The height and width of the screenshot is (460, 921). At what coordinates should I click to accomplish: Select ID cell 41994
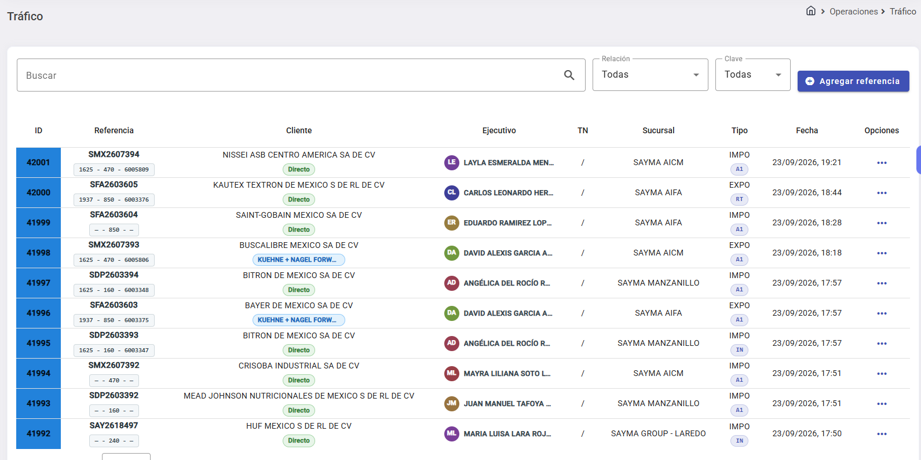pyautogui.click(x=38, y=374)
